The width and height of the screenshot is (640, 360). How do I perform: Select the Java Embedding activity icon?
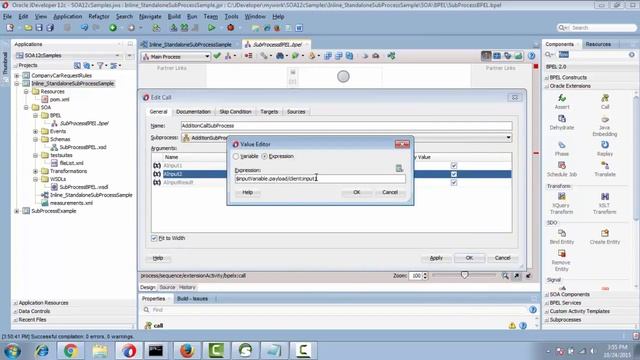click(605, 120)
